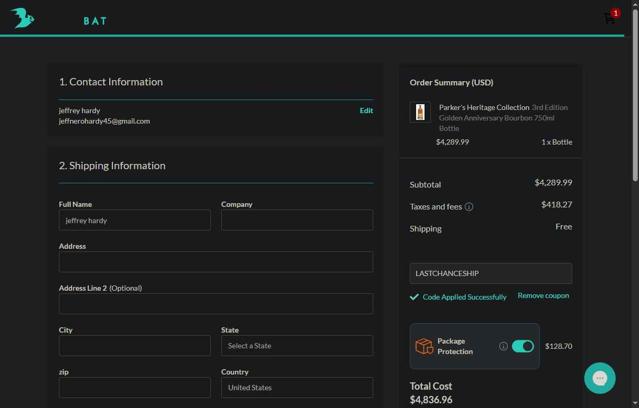Click the Shipping Free value
This screenshot has height=408, width=639.
pyautogui.click(x=564, y=226)
